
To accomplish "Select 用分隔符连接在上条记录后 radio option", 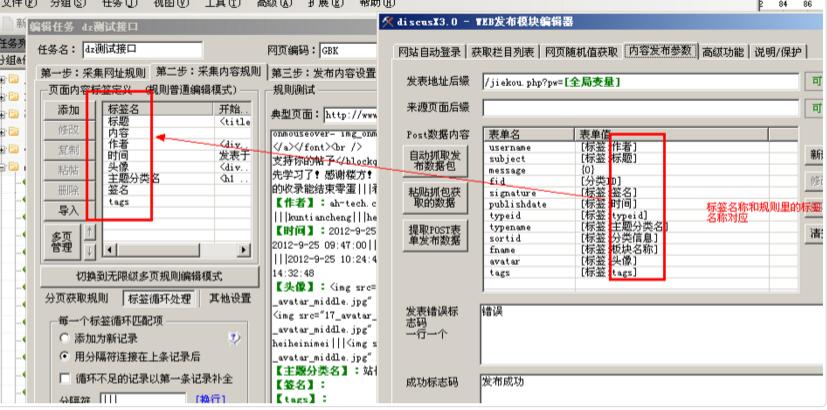I will pos(65,356).
